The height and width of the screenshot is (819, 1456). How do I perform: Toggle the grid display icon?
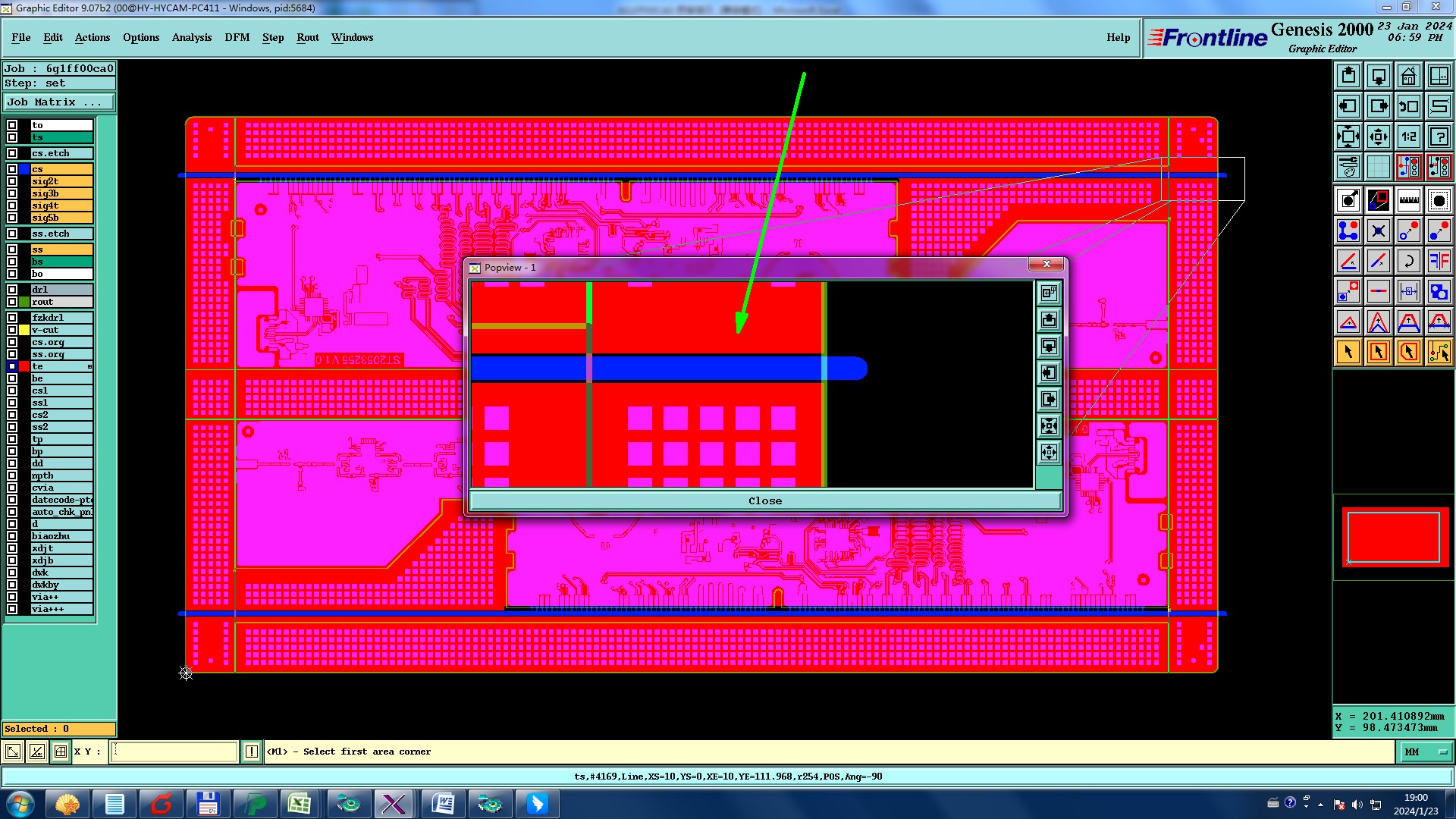[x=1378, y=167]
